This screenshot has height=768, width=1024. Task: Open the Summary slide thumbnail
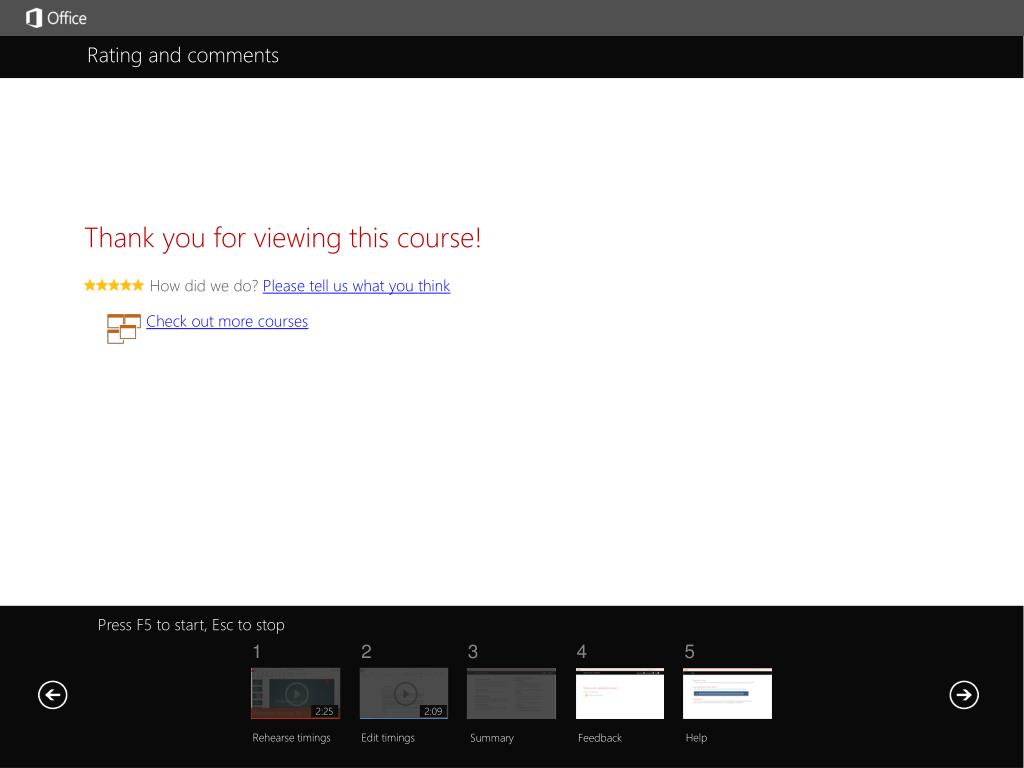click(x=511, y=693)
